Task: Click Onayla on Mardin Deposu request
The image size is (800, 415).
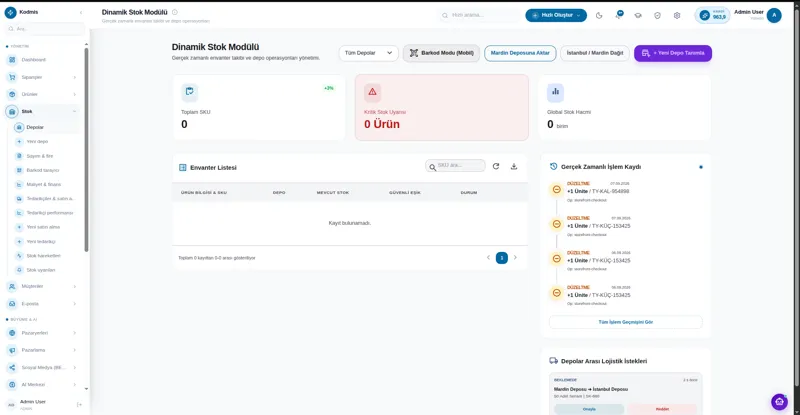Action: (589, 409)
